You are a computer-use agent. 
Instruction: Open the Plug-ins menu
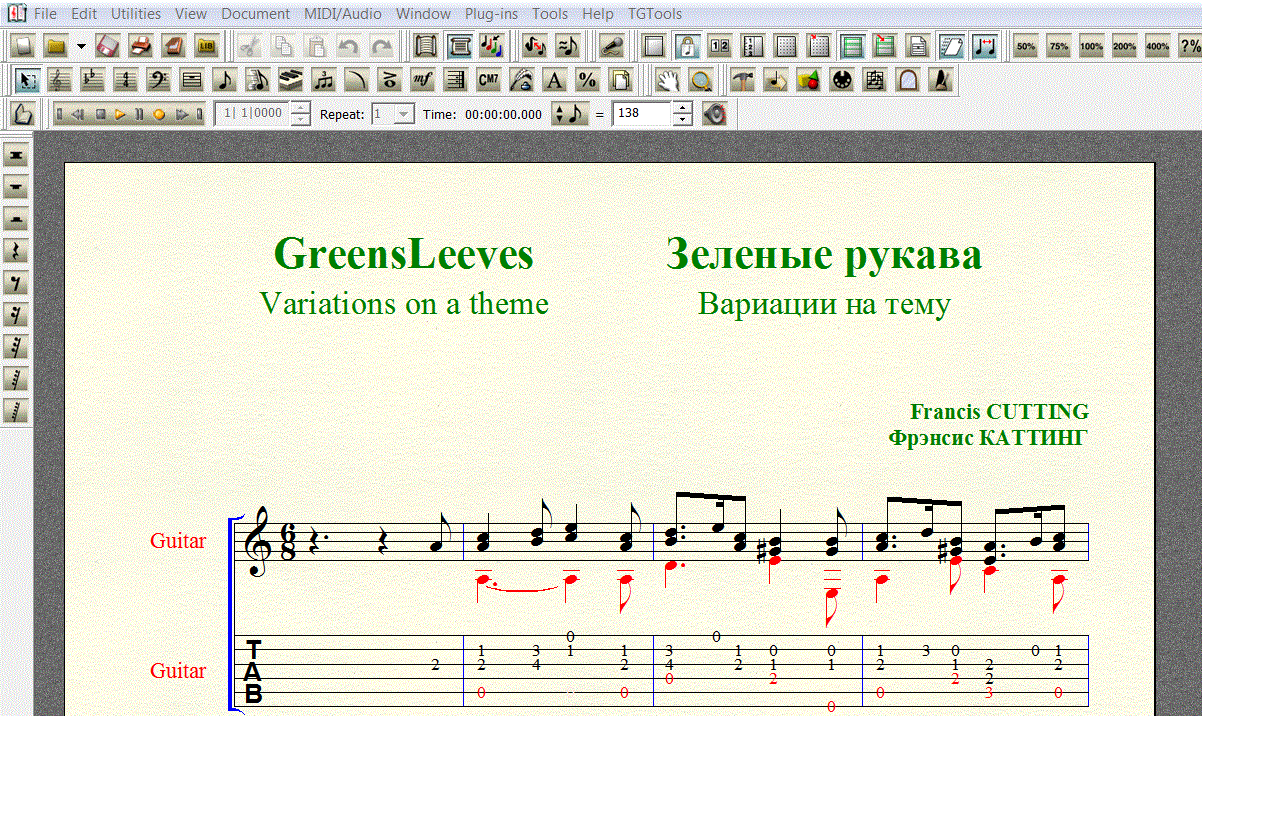pos(491,14)
